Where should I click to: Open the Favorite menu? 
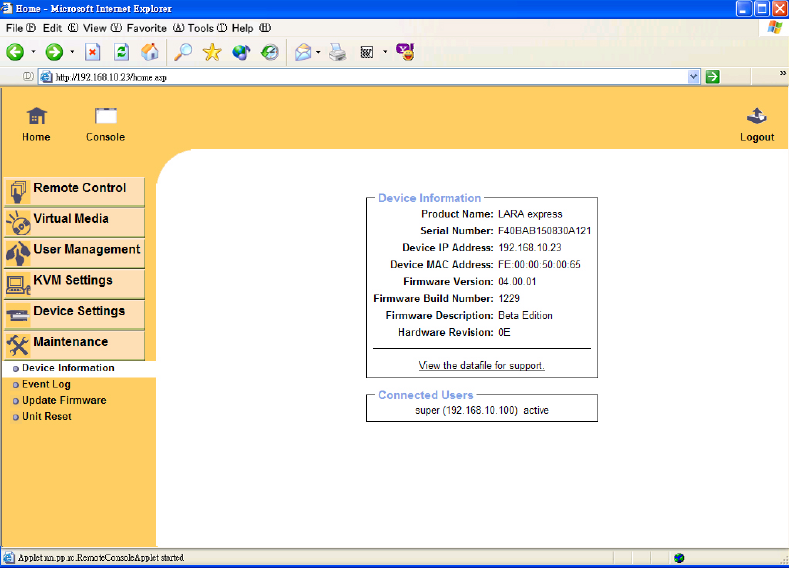pyautogui.click(x=155, y=28)
